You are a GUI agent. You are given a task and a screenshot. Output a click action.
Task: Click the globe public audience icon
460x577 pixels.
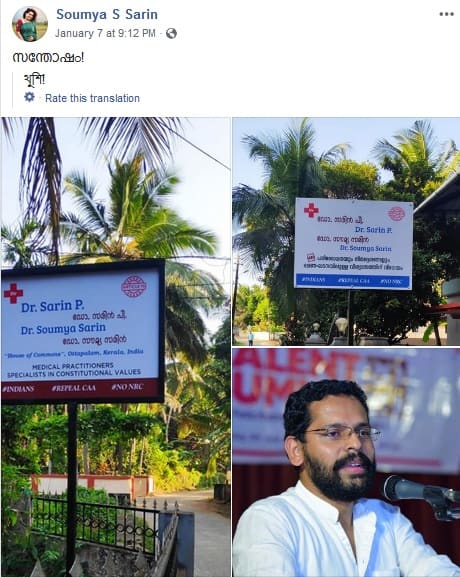pos(171,33)
